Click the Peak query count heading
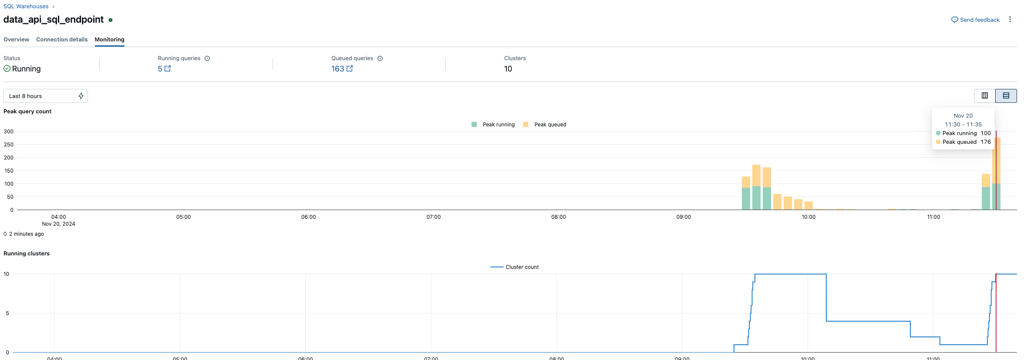 [27, 111]
